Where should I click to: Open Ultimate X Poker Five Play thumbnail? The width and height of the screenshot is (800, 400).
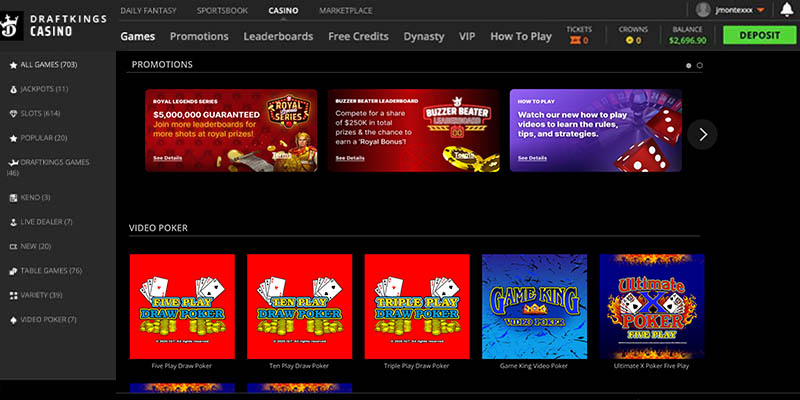coord(652,307)
